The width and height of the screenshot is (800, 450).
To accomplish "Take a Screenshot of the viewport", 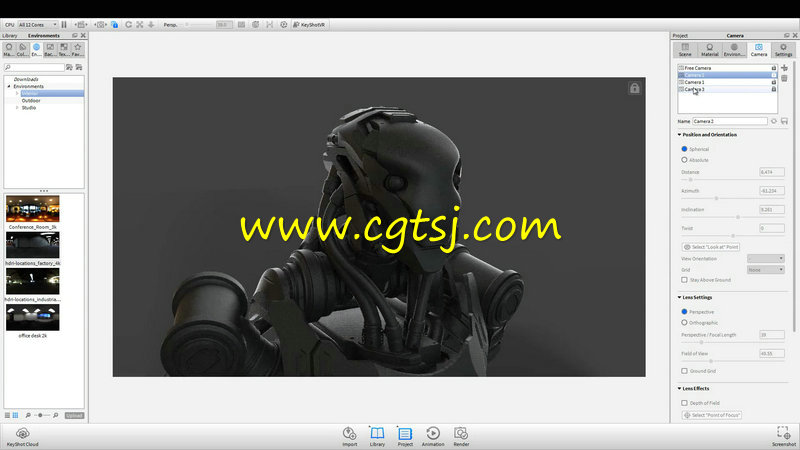I will tap(784, 436).
